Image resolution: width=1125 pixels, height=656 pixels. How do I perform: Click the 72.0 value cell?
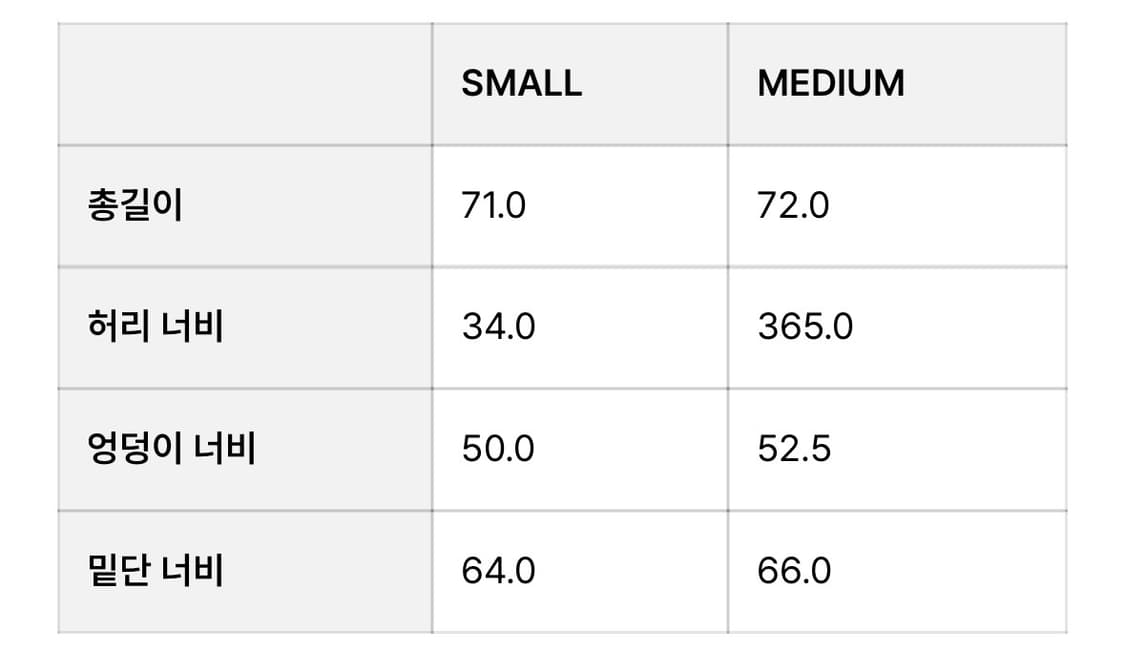(793, 206)
